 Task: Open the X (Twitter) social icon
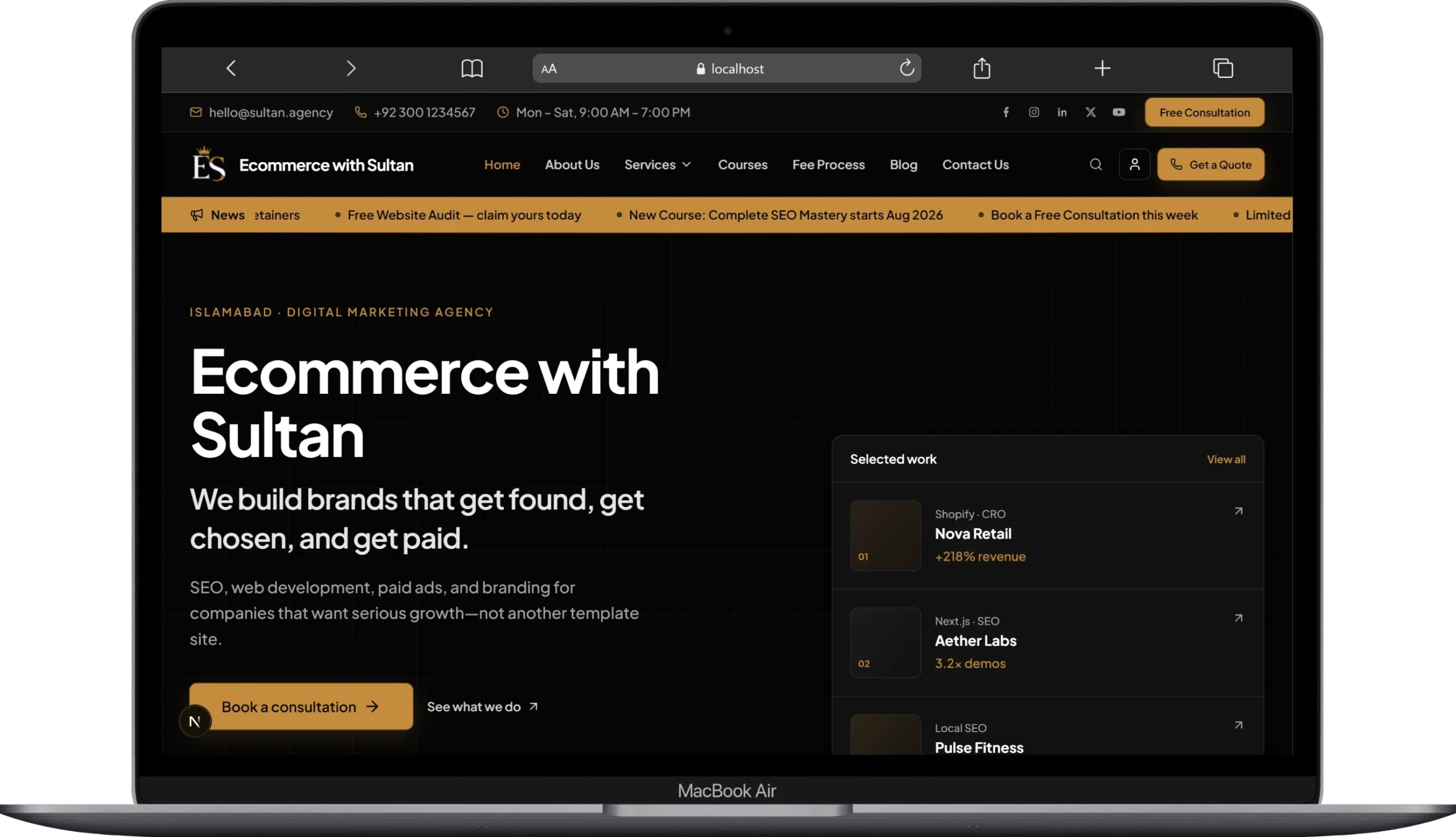[1090, 112]
